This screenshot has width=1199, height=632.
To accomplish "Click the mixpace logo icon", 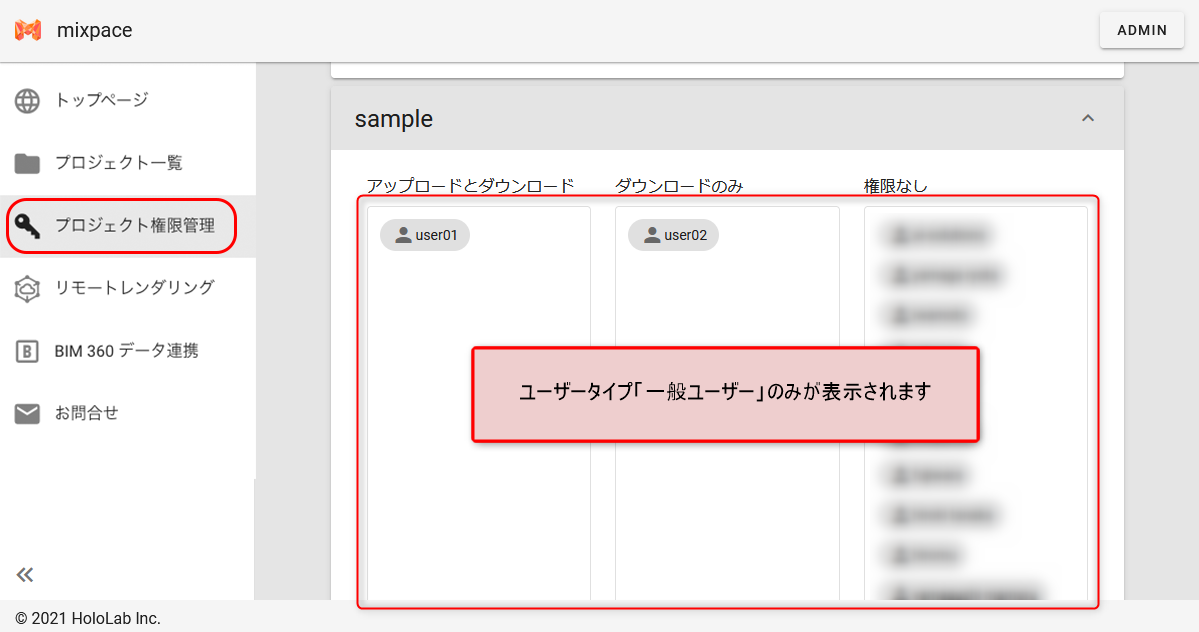I will (28, 30).
